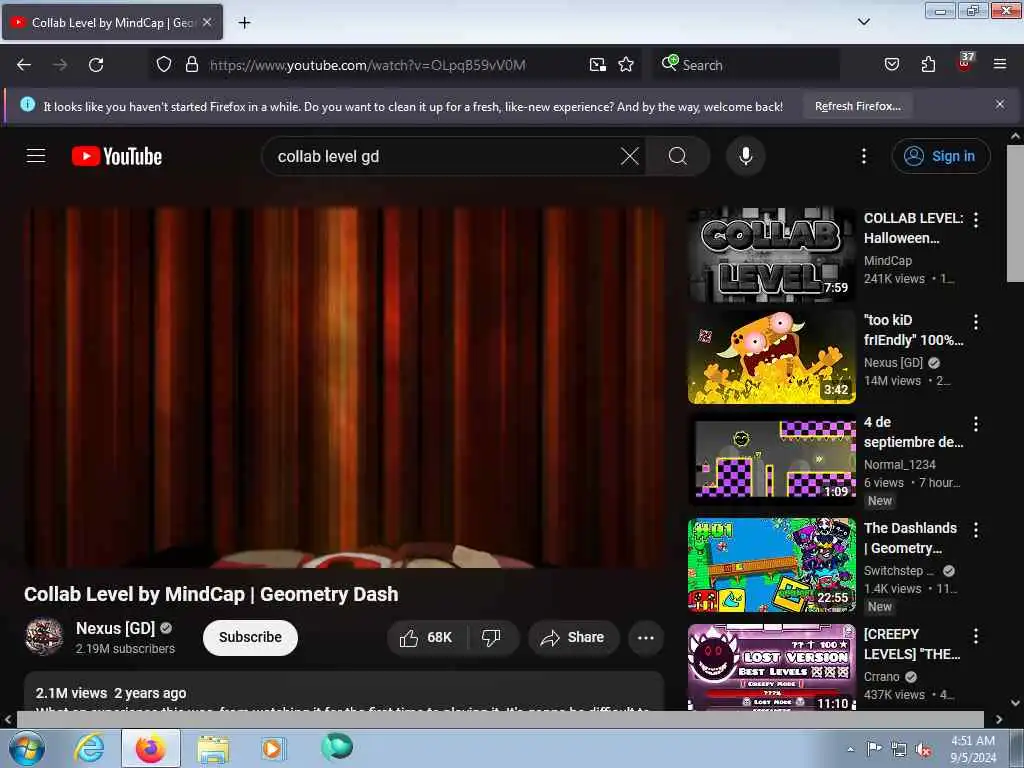Clear the YouTube search query with the X icon

[630, 156]
